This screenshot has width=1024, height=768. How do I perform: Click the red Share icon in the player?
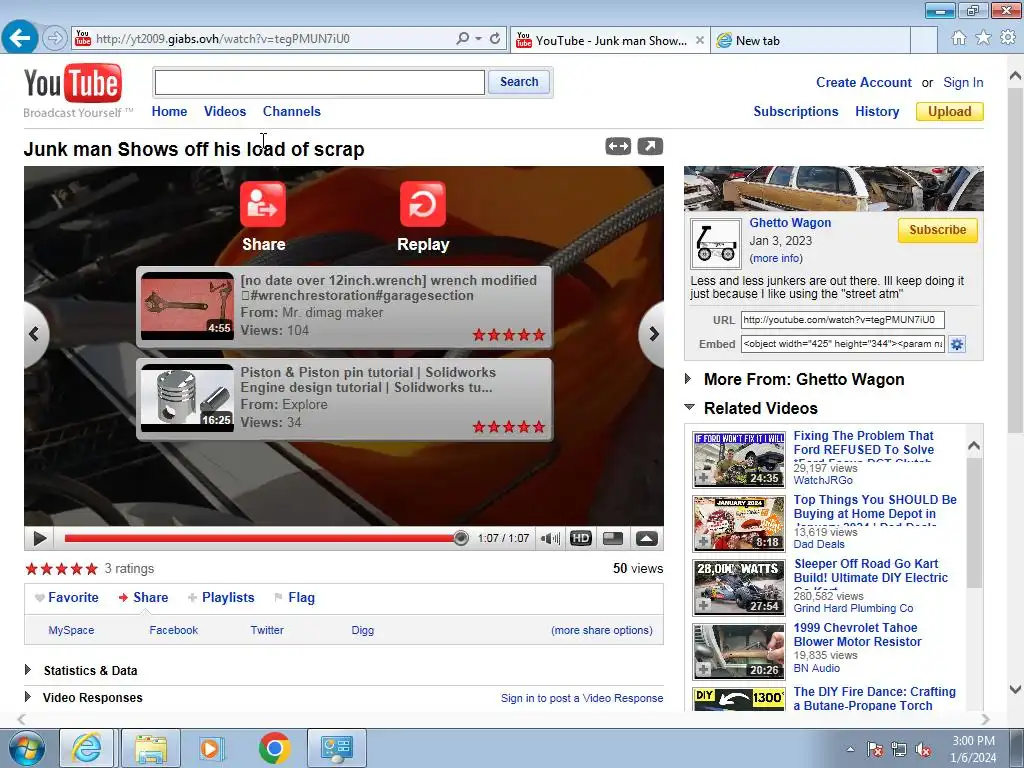(263, 204)
